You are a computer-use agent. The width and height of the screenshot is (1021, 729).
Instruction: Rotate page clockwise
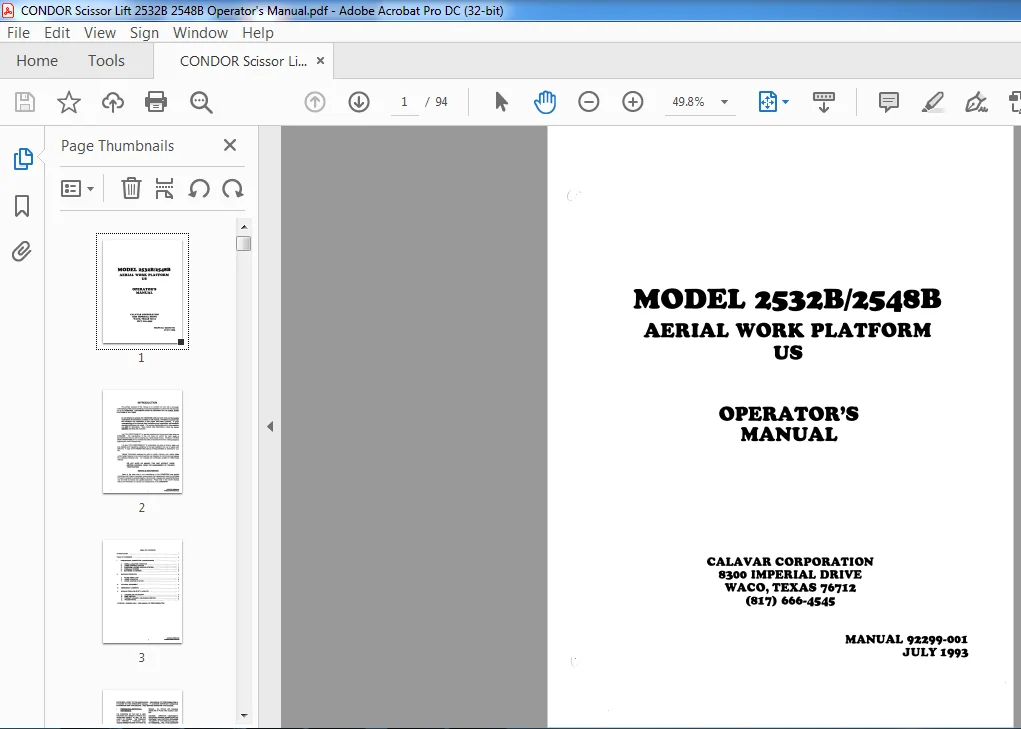(232, 189)
